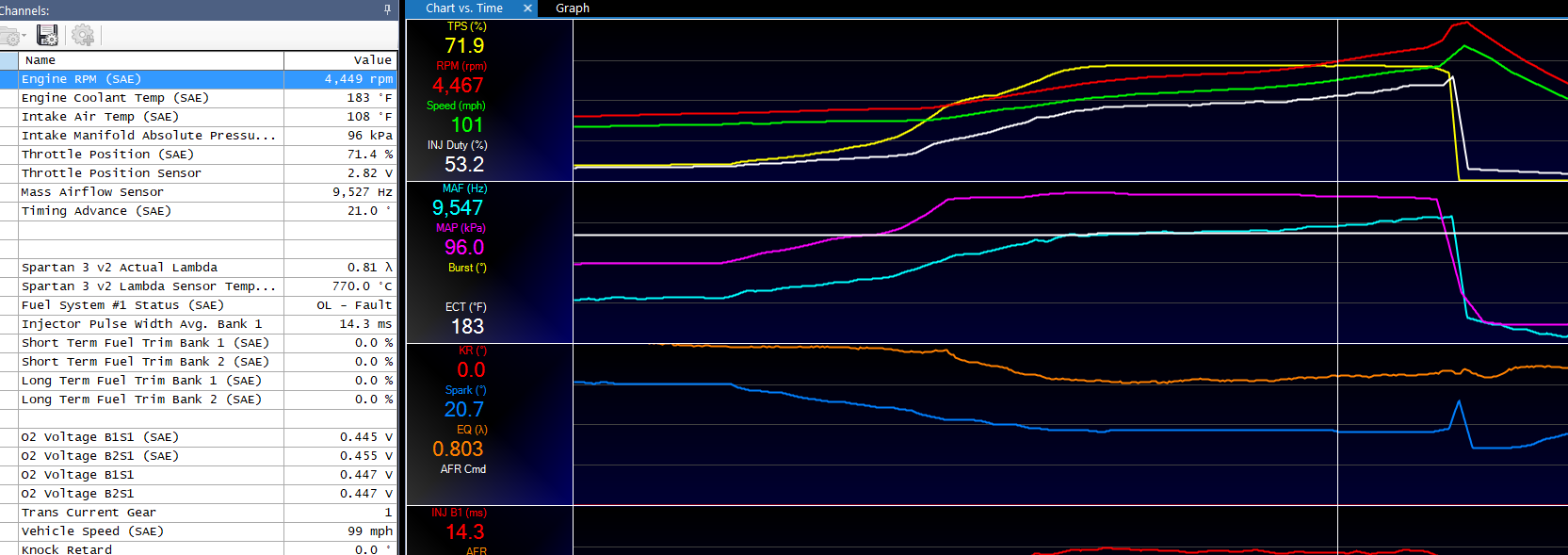Toggle the Channels panel pin icon
Viewport: 1568px width, 555px height.
click(x=387, y=9)
